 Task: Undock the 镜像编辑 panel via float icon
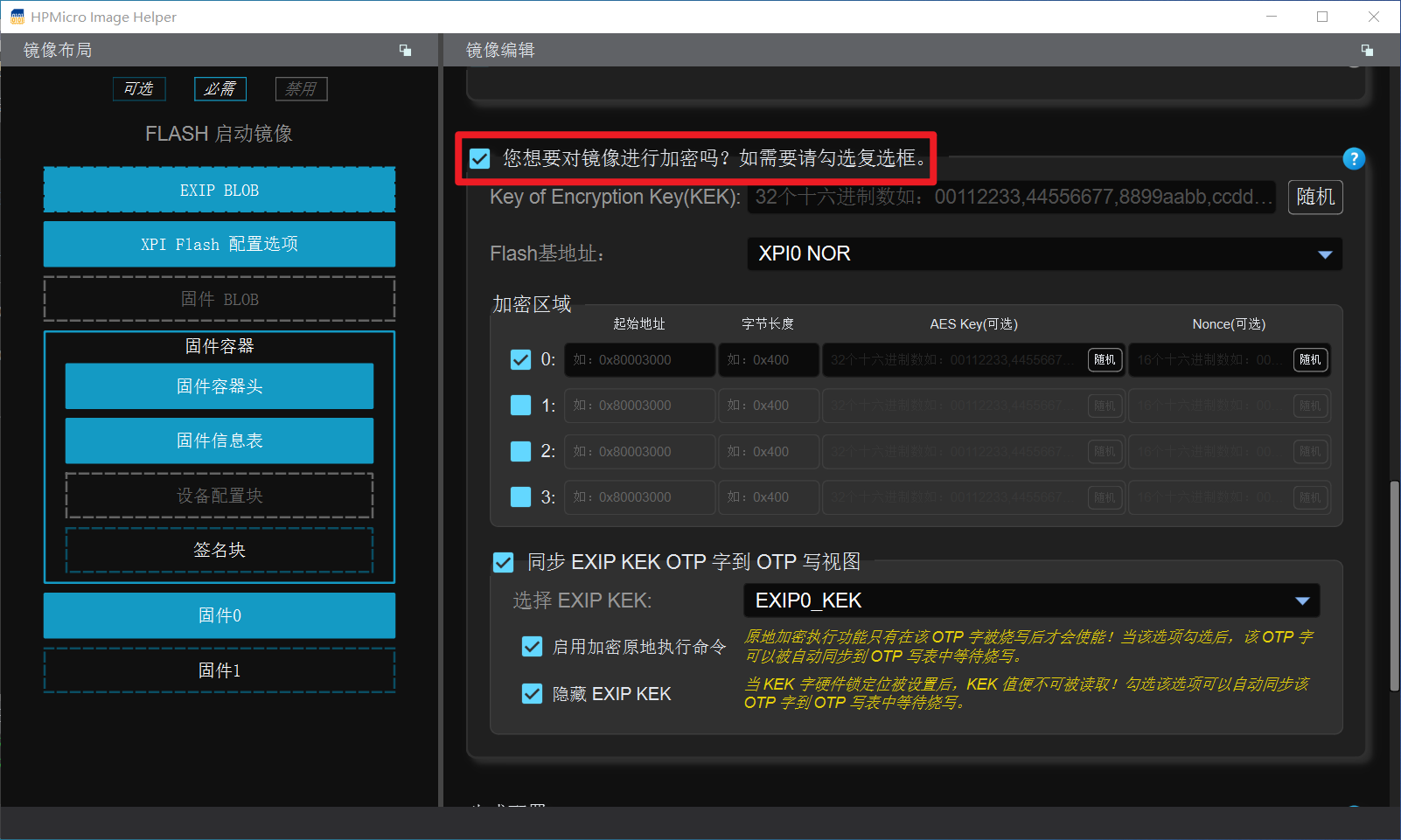click(x=1367, y=51)
